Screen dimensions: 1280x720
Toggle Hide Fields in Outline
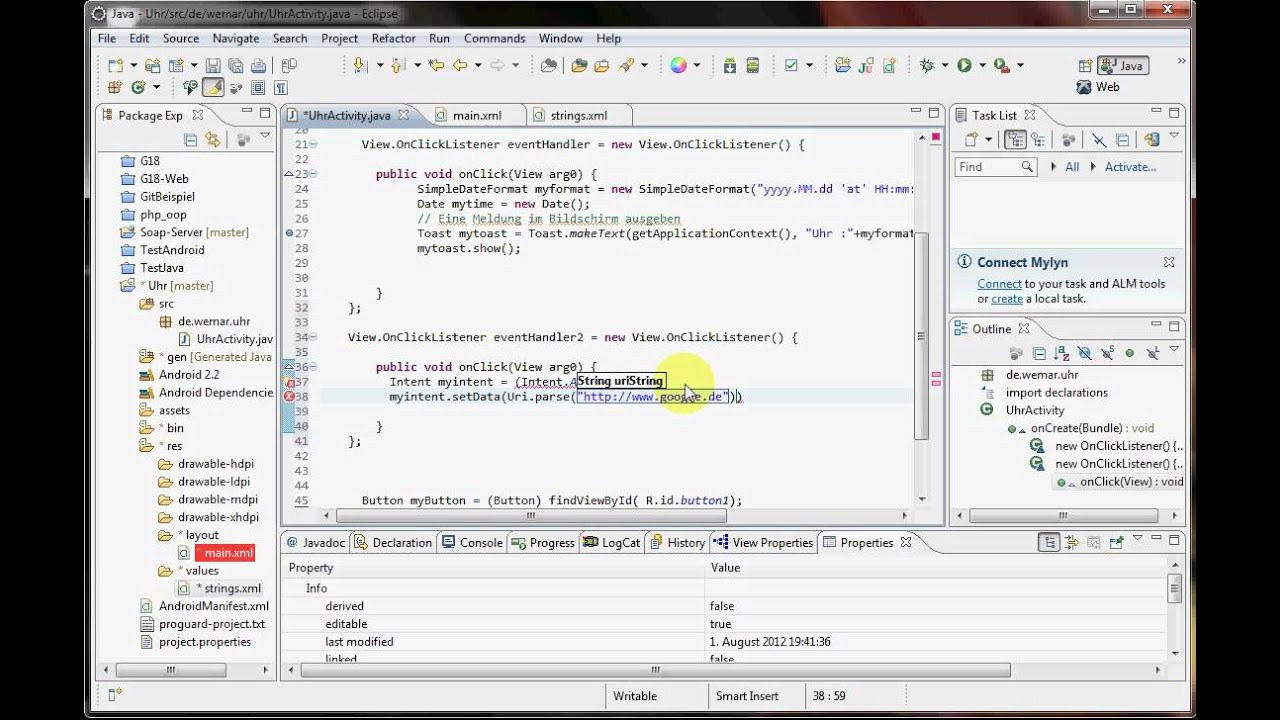click(x=1085, y=353)
